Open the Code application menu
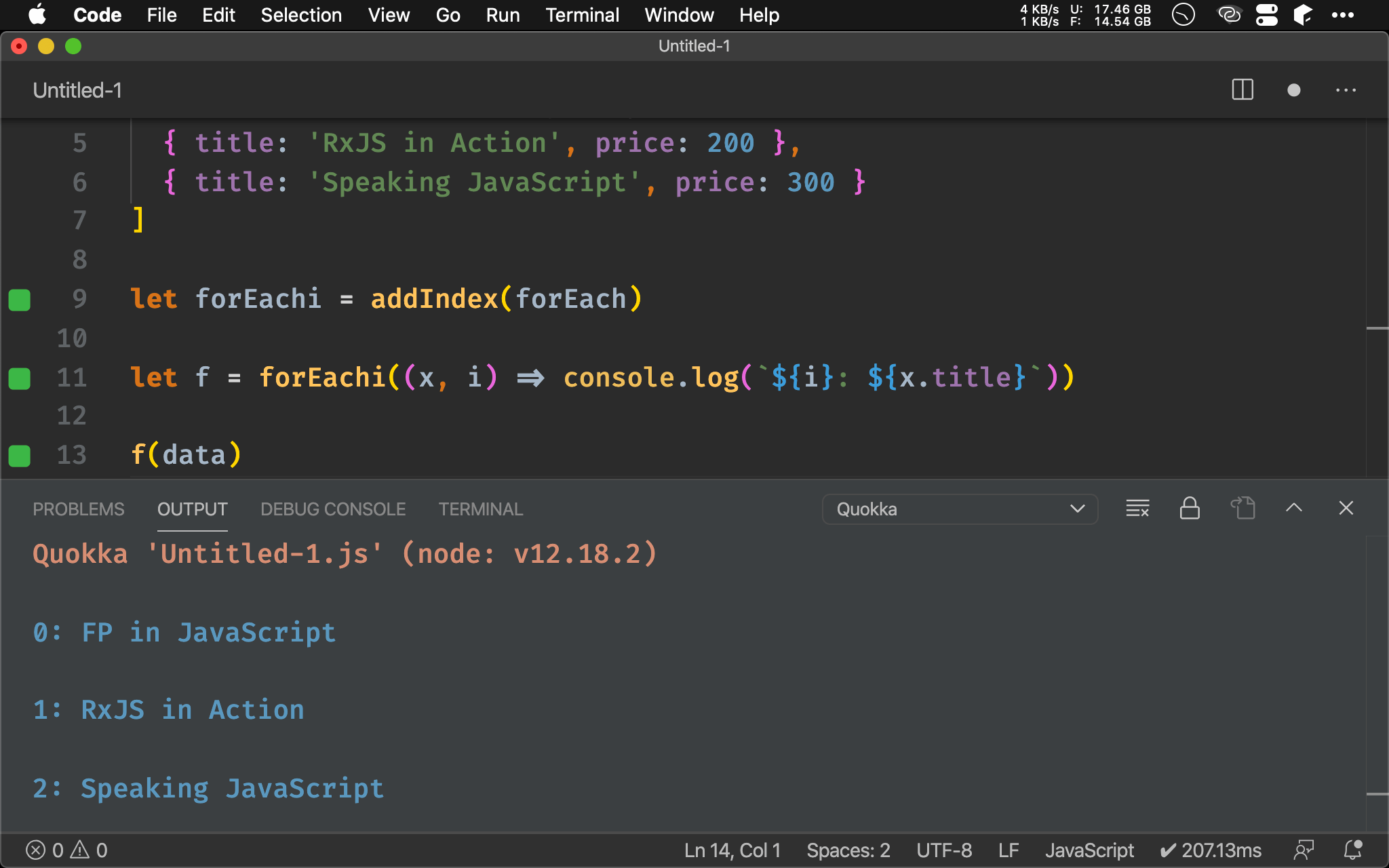 pos(97,15)
